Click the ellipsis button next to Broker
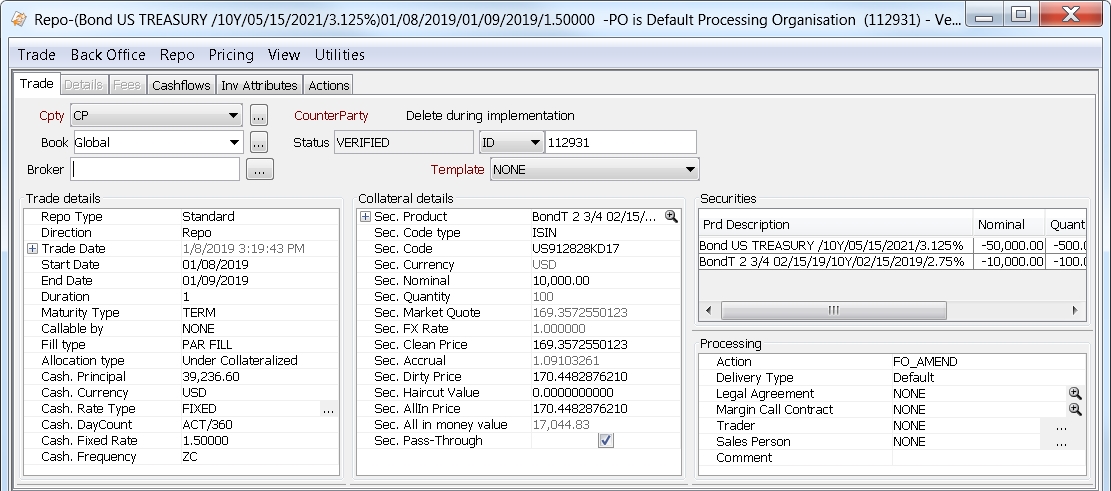The height and width of the screenshot is (491, 1111). [x=259, y=169]
